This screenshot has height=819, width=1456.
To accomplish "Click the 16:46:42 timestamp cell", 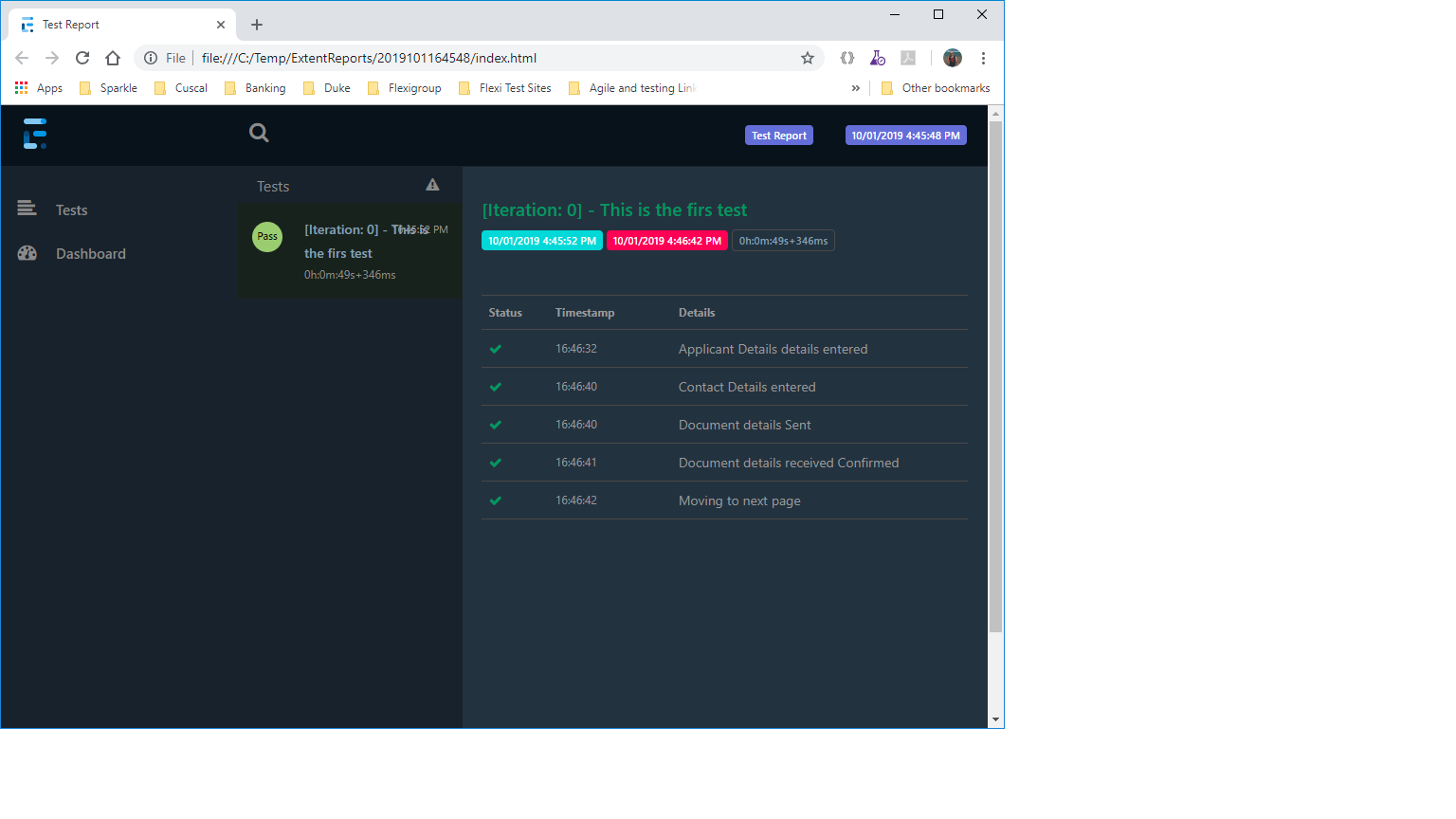I will coord(576,500).
